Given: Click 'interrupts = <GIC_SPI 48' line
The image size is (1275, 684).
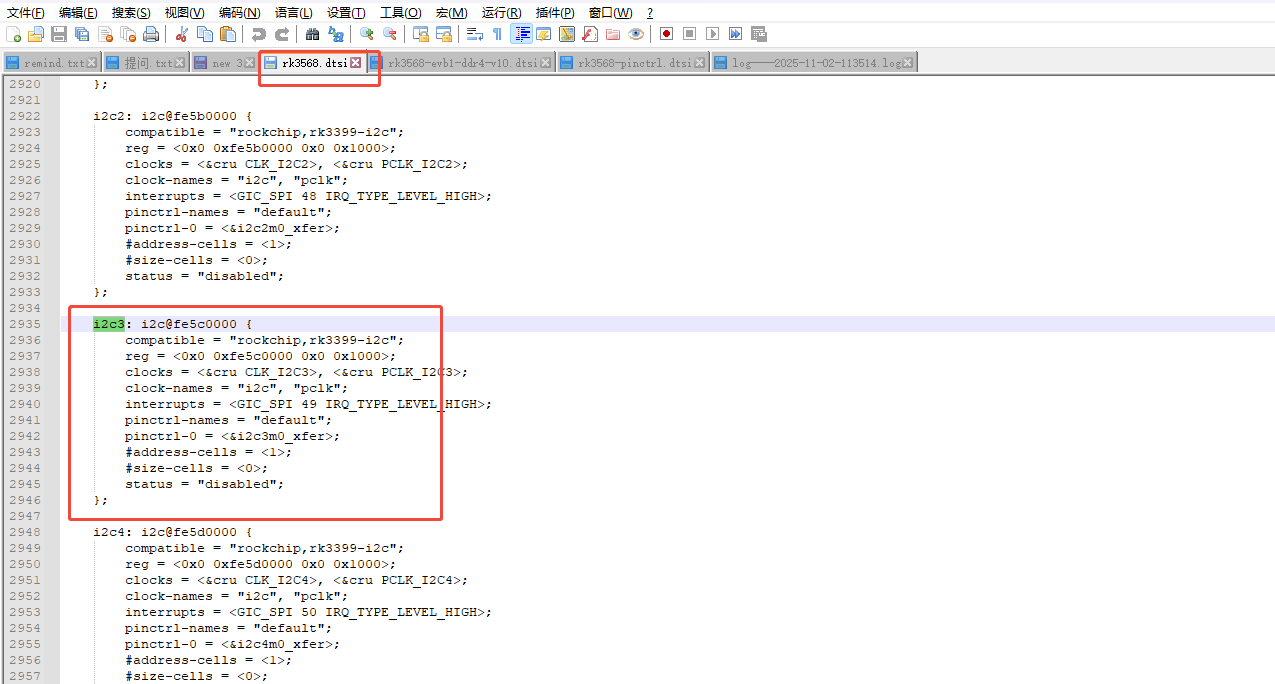Looking at the screenshot, I should click(308, 196).
